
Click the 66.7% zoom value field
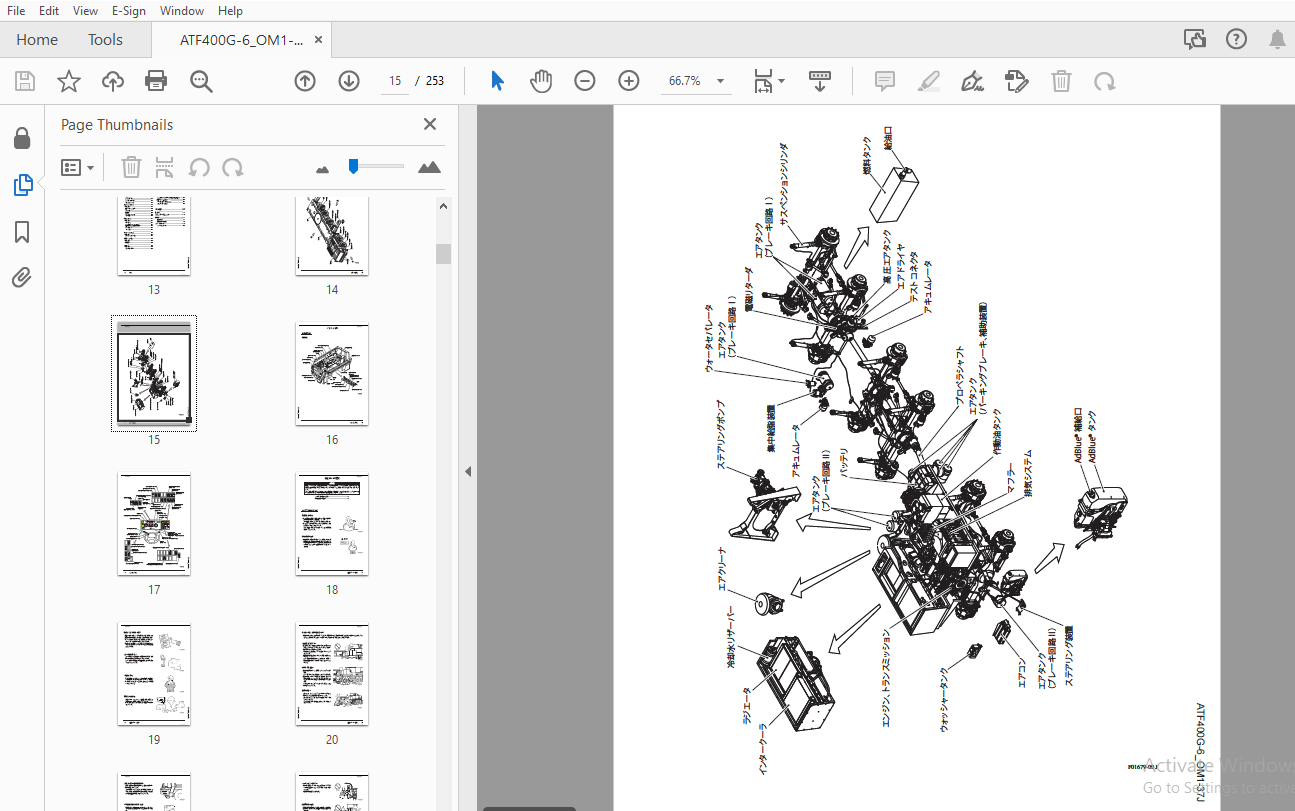(x=685, y=81)
